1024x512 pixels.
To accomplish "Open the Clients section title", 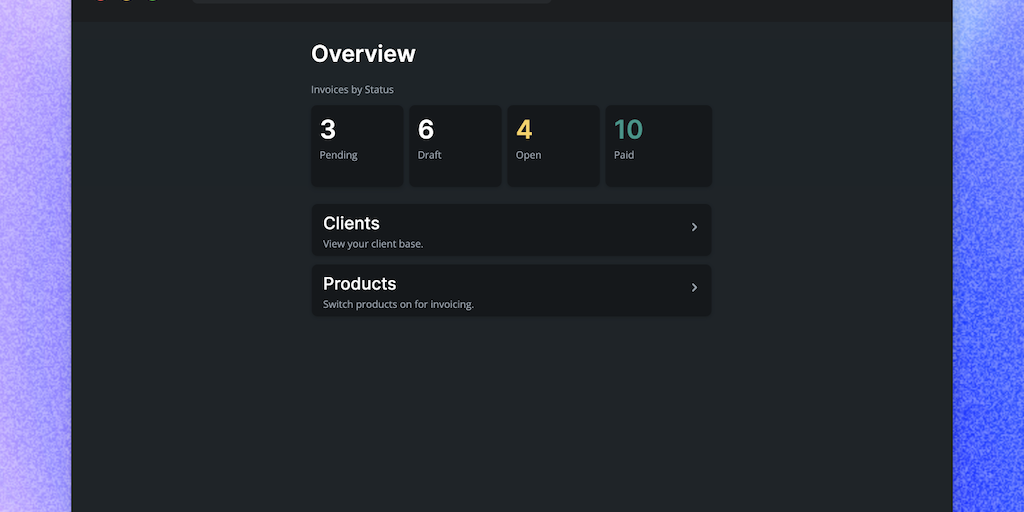I will 351,223.
